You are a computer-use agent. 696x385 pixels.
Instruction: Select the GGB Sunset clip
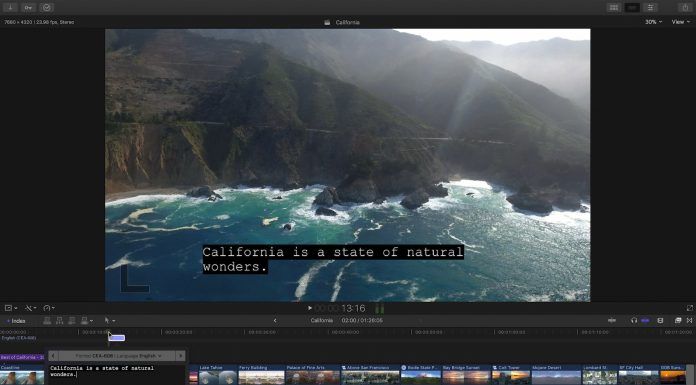coord(673,374)
